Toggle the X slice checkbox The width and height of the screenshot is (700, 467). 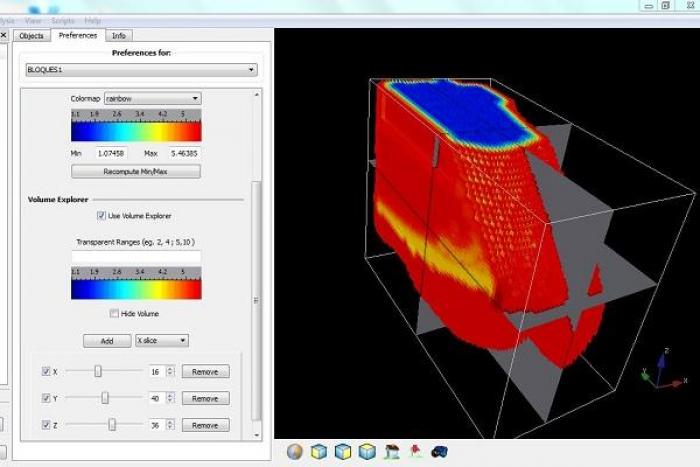pyautogui.click(x=46, y=371)
